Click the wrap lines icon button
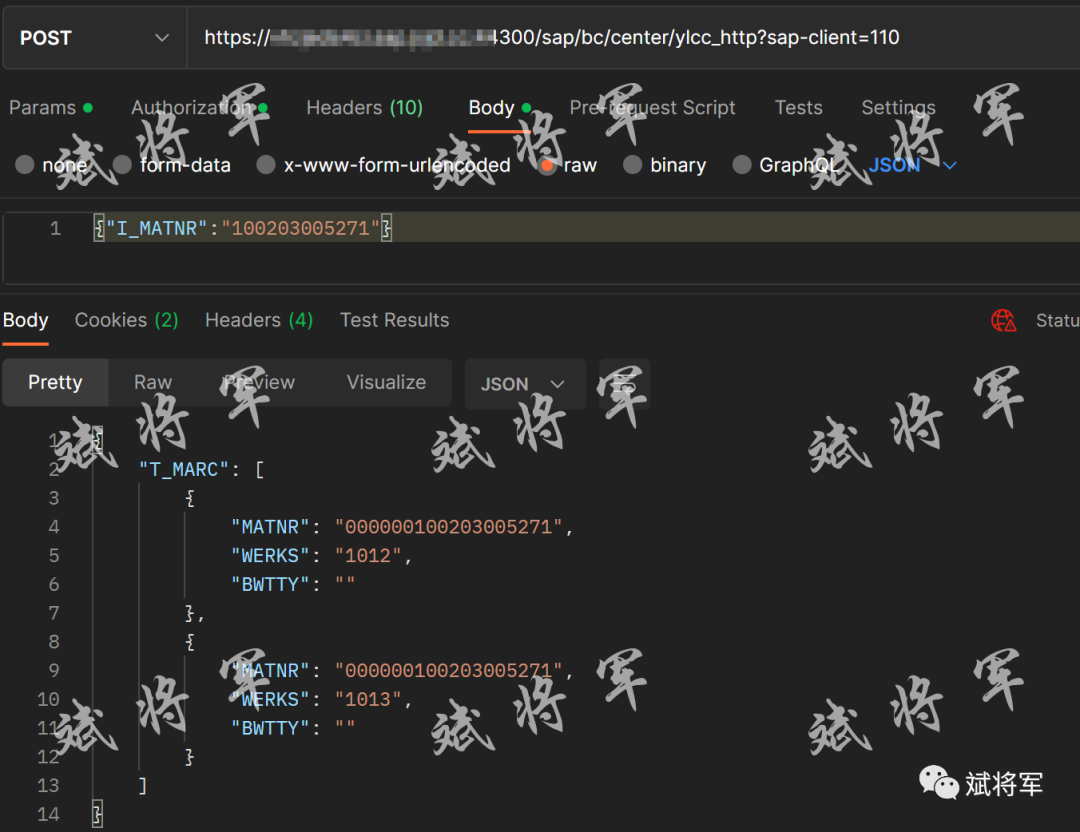 624,384
